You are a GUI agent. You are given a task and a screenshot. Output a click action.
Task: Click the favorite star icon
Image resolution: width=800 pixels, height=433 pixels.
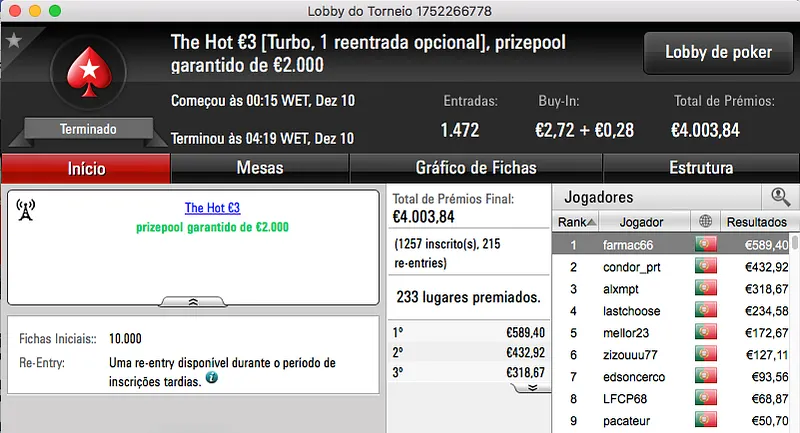click(14, 40)
